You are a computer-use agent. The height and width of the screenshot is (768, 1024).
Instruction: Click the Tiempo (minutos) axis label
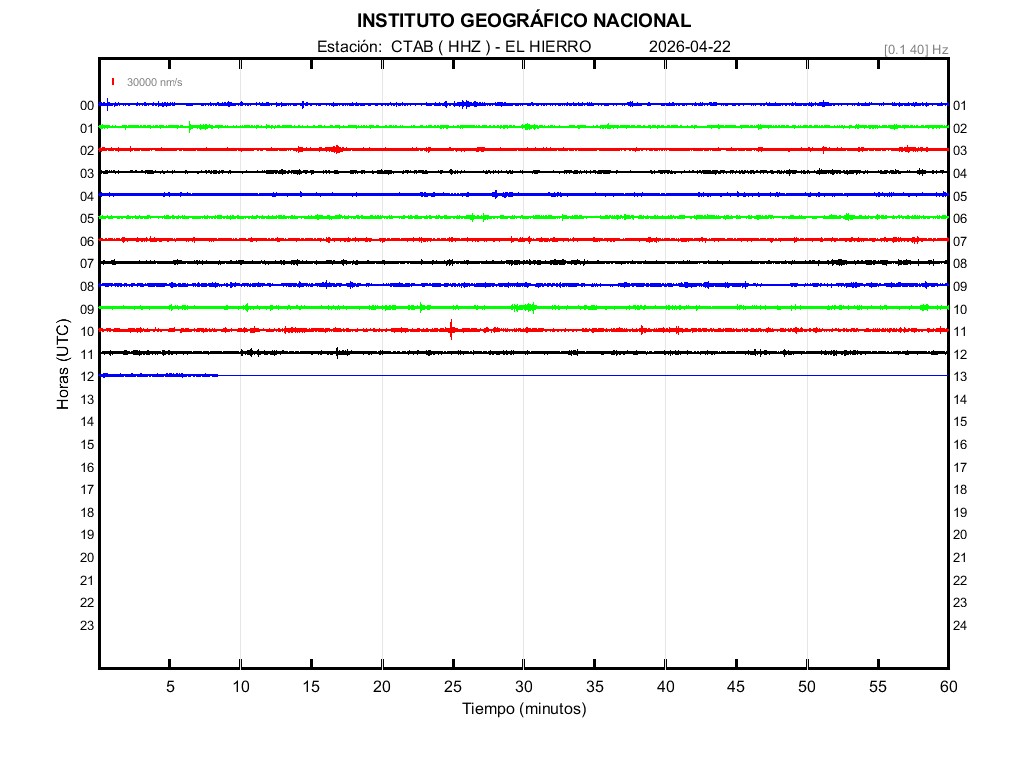pos(523,709)
